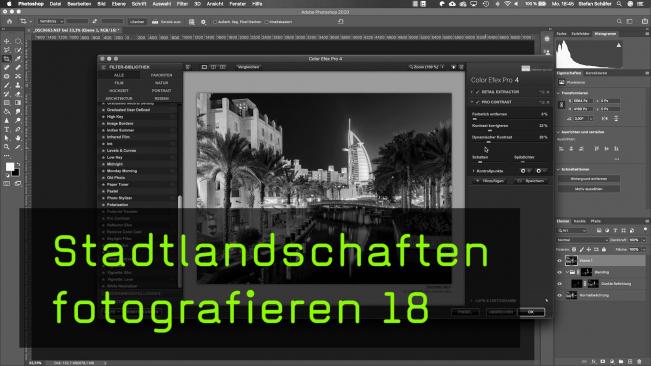Click the Speichern button
The image size is (651, 366).
tap(532, 181)
